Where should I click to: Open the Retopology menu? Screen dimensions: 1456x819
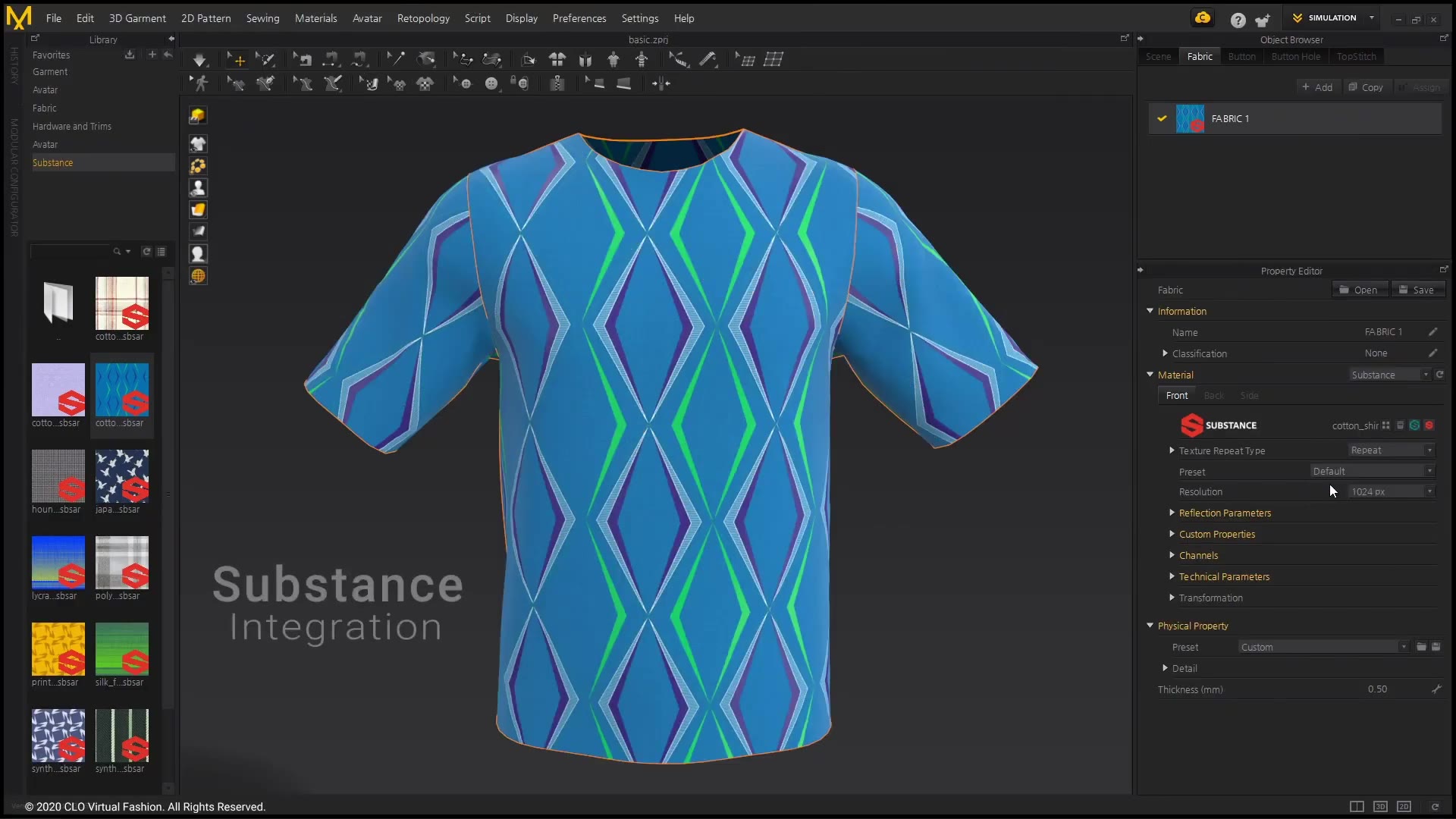tap(423, 18)
